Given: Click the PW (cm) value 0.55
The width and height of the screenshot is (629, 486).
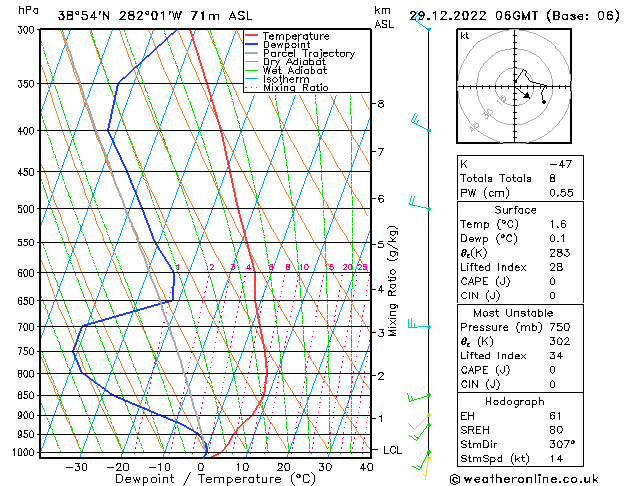Looking at the screenshot, I should [561, 193].
